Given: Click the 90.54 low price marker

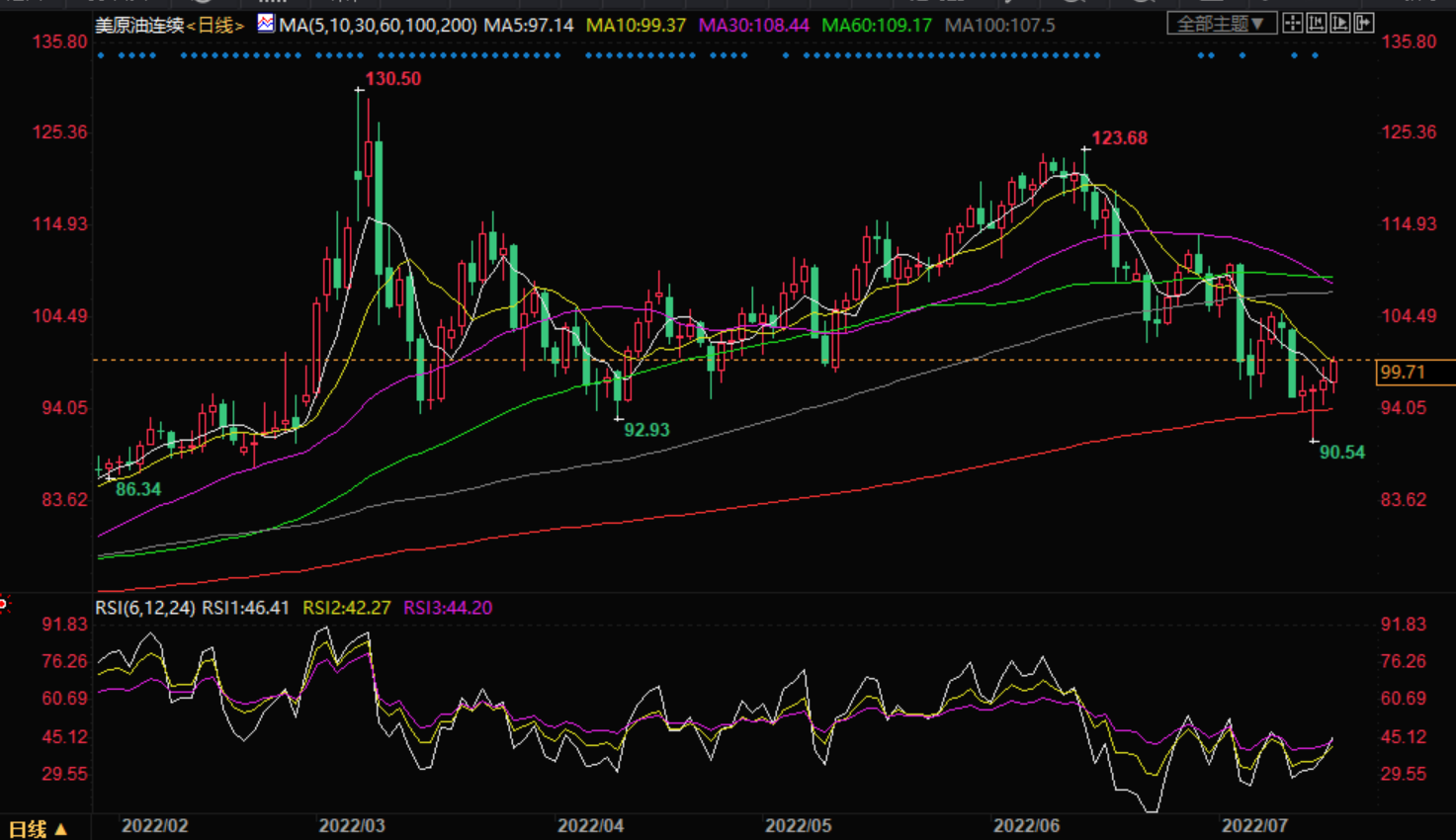Looking at the screenshot, I should (x=1341, y=453).
